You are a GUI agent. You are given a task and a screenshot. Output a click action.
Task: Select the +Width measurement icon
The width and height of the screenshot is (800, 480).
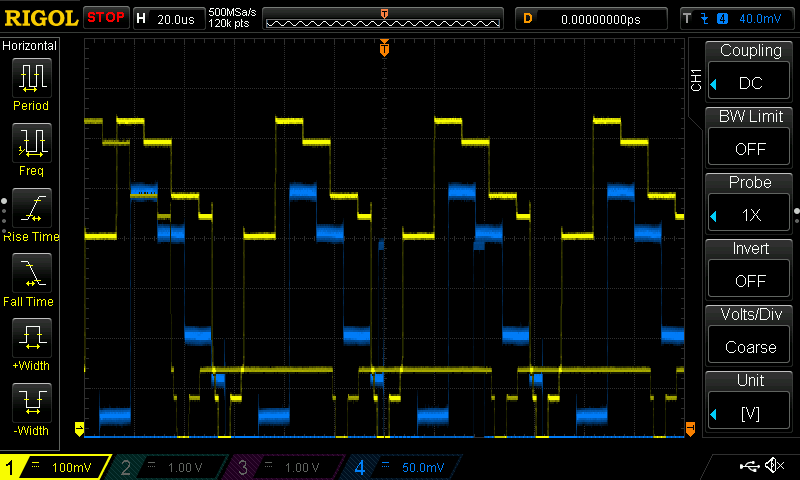[x=32, y=337]
